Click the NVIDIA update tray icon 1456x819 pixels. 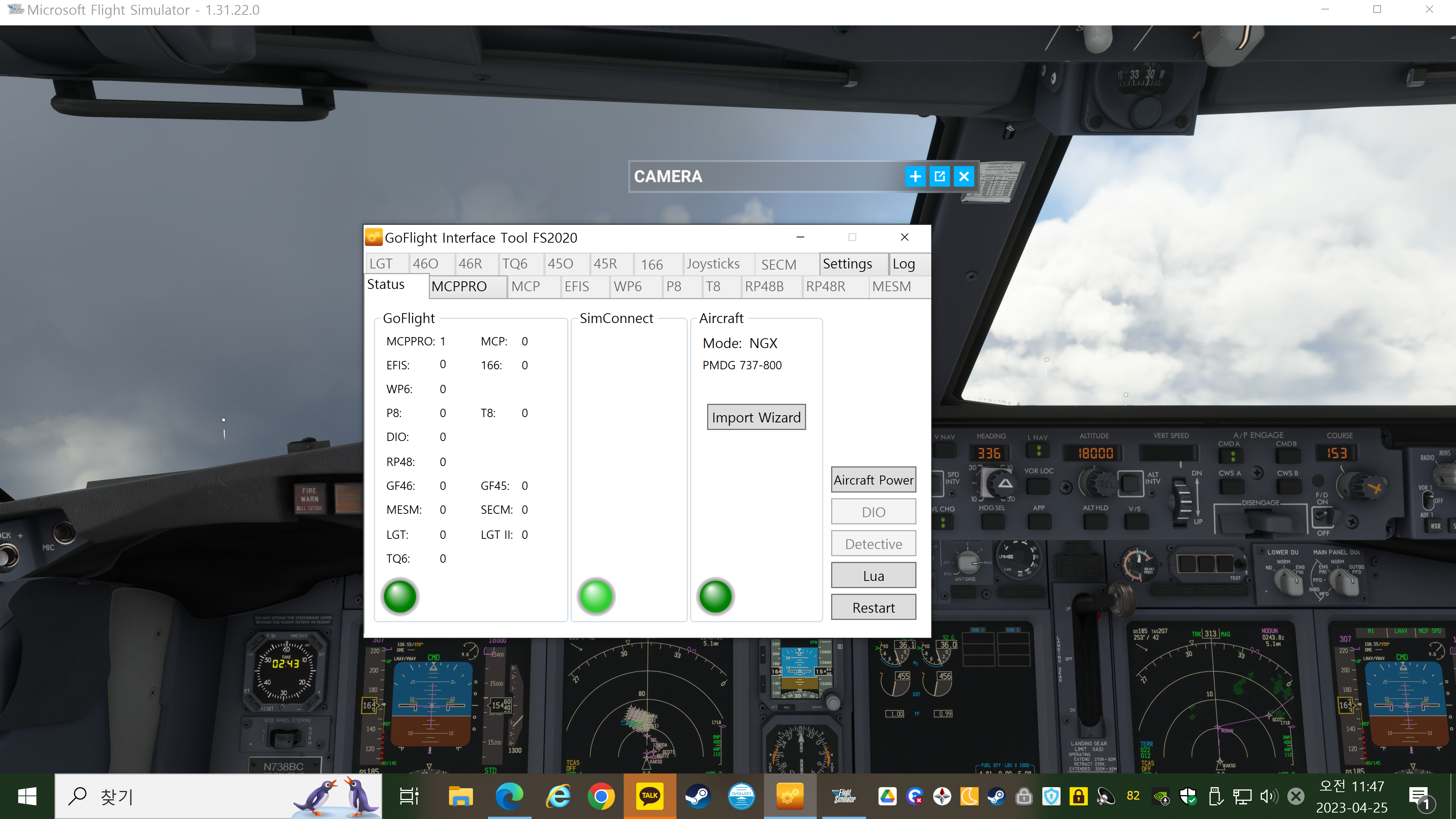click(1161, 797)
